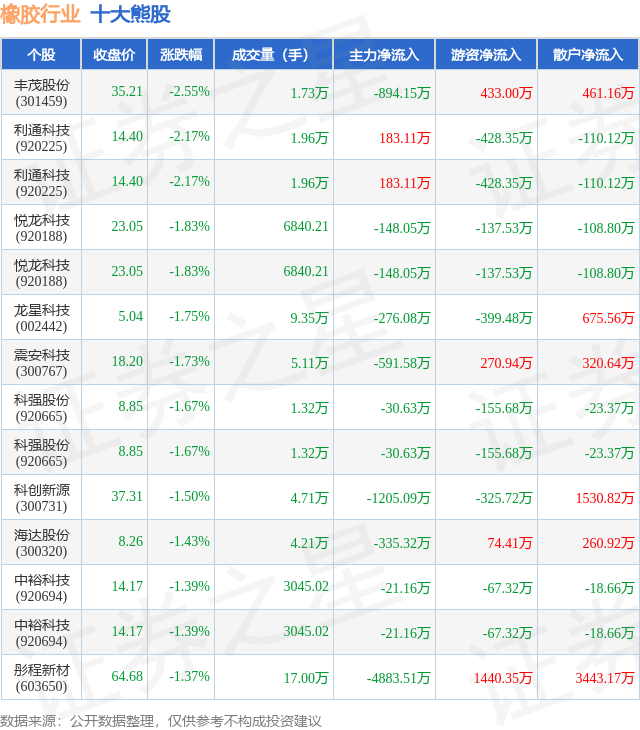Select the 龙星科技 (002442) stock cell
Image resolution: width=640 pixels, height=730 pixels.
(41, 318)
